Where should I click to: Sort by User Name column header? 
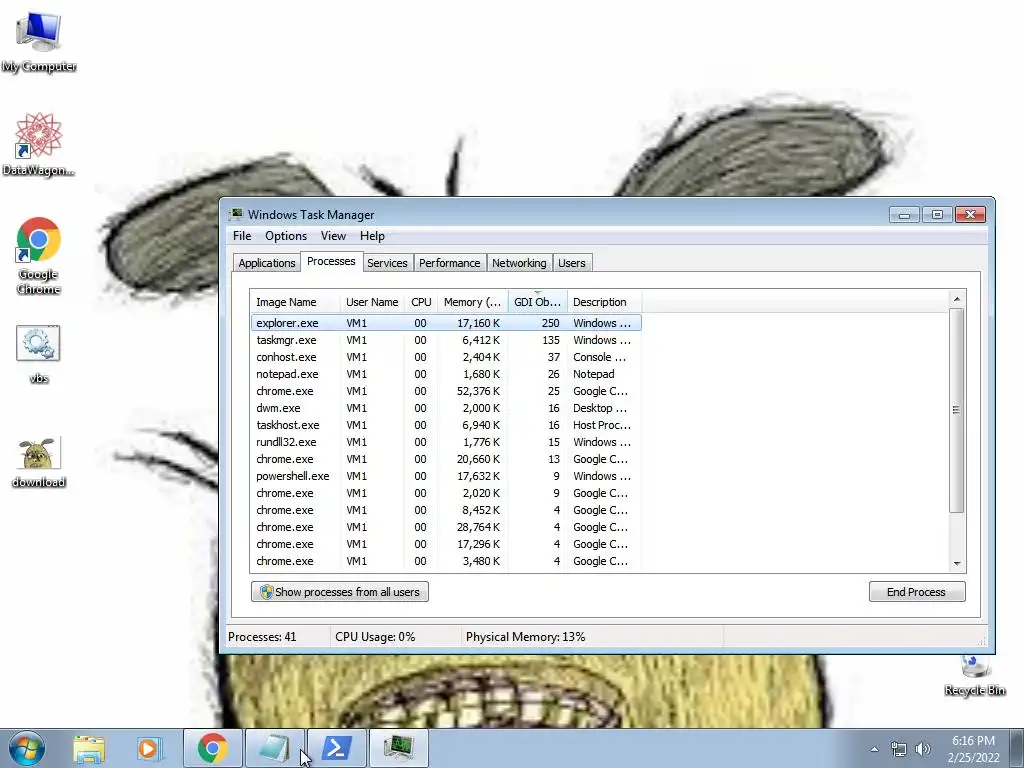point(372,302)
